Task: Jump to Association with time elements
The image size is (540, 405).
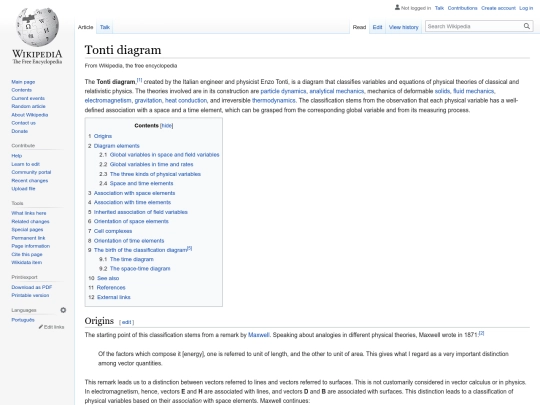Action: coord(132,202)
